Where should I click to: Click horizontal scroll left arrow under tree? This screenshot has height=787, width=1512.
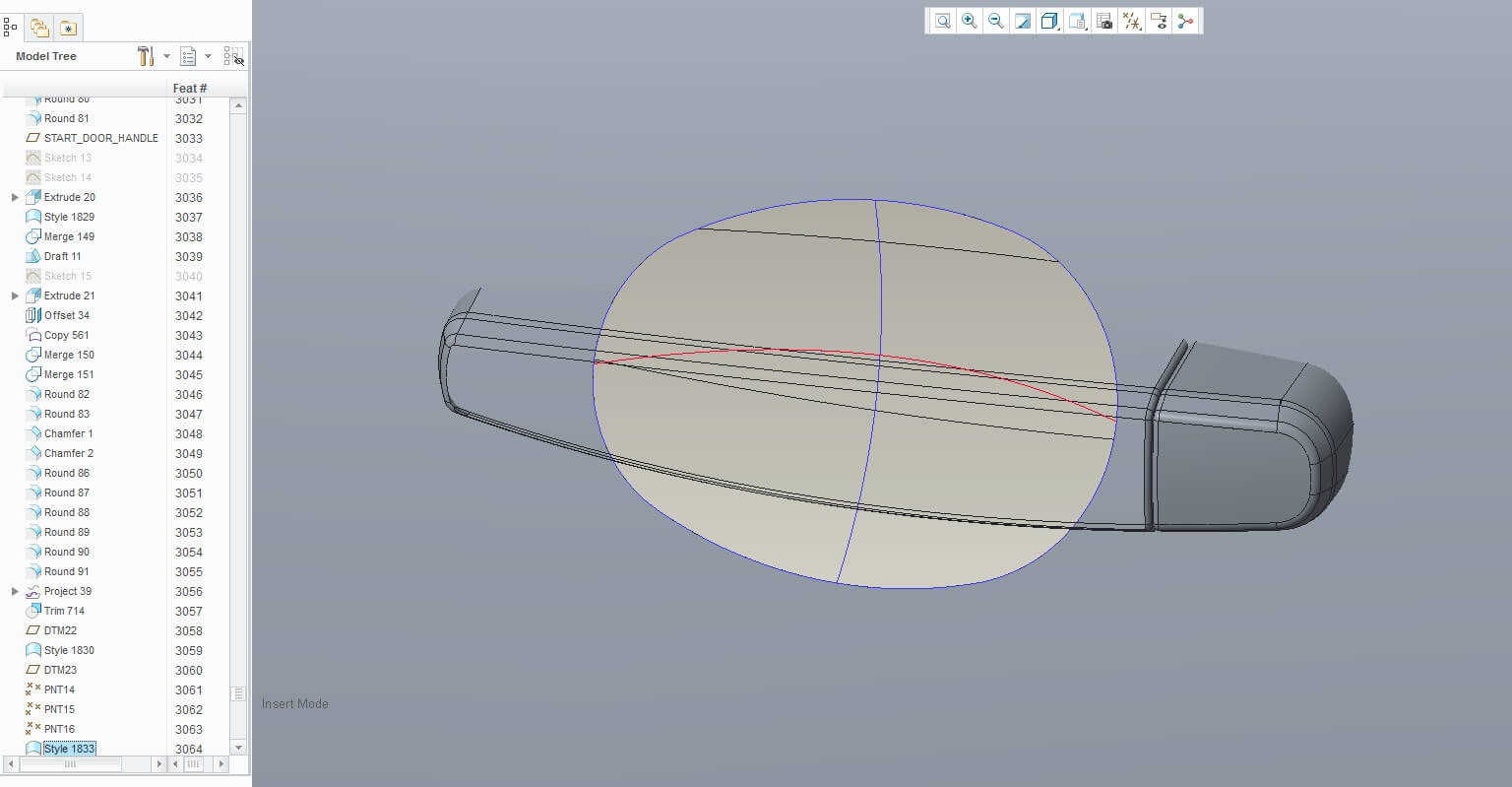(x=10, y=763)
